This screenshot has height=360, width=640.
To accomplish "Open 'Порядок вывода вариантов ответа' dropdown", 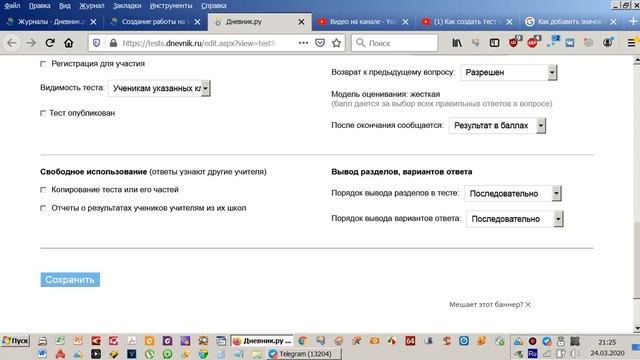I will coord(515,219).
